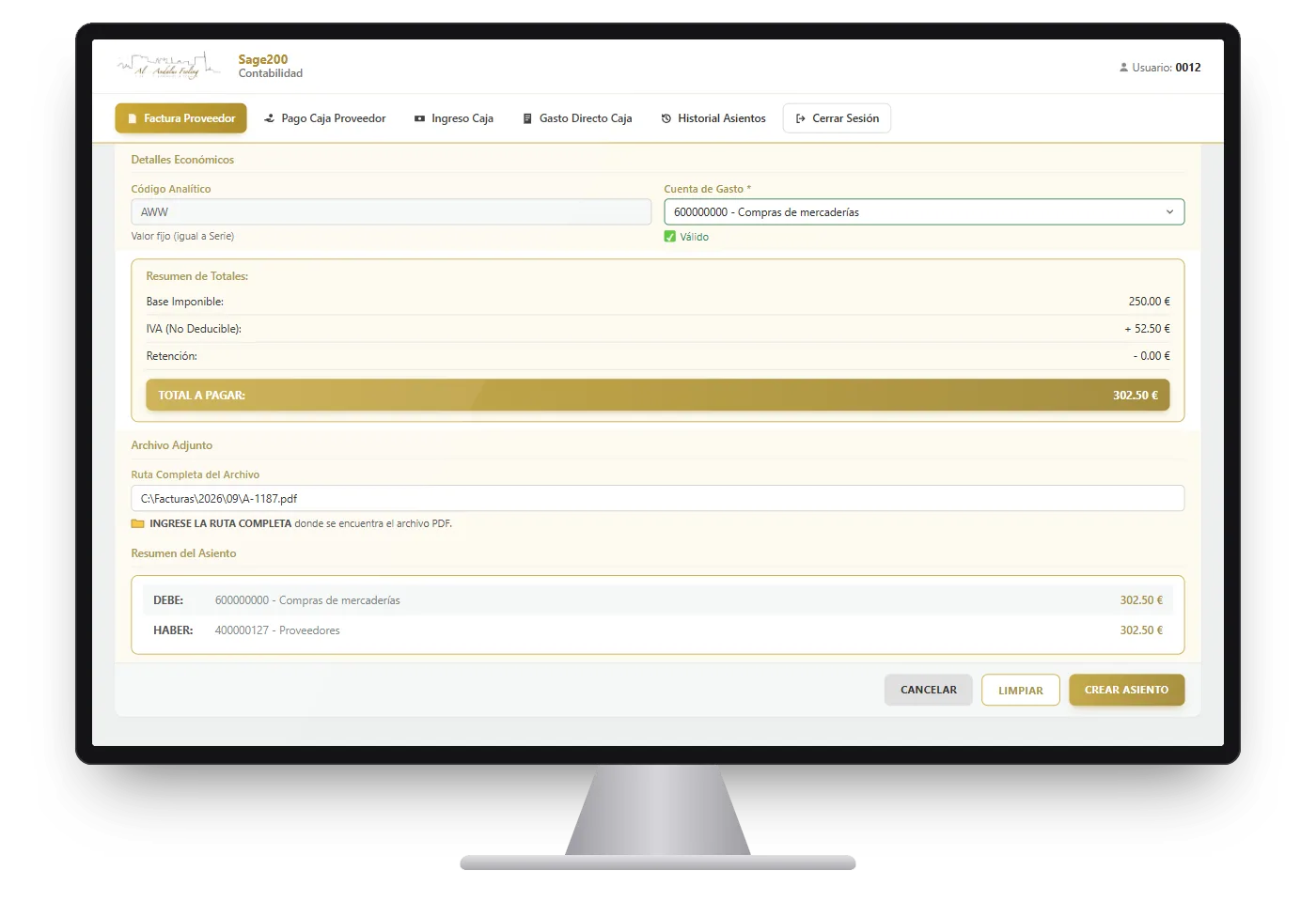The image size is (1316, 902).
Task: Click the INGRESE LA RUTA COMPLETA hint text
Action: (301, 524)
